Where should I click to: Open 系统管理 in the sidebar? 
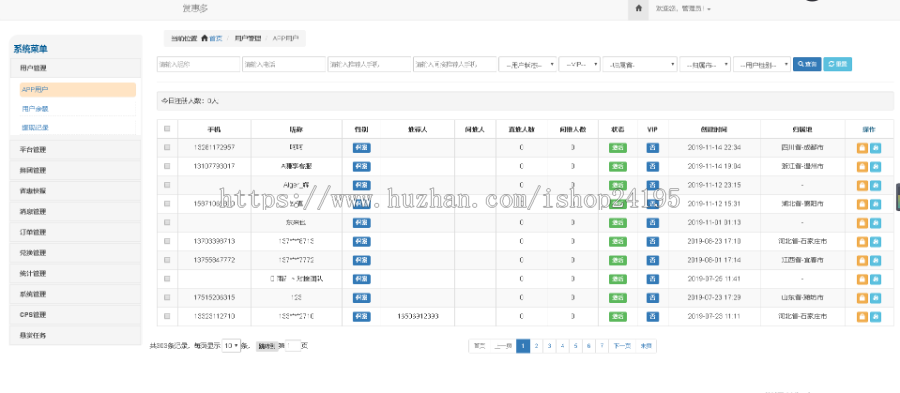coord(76,294)
